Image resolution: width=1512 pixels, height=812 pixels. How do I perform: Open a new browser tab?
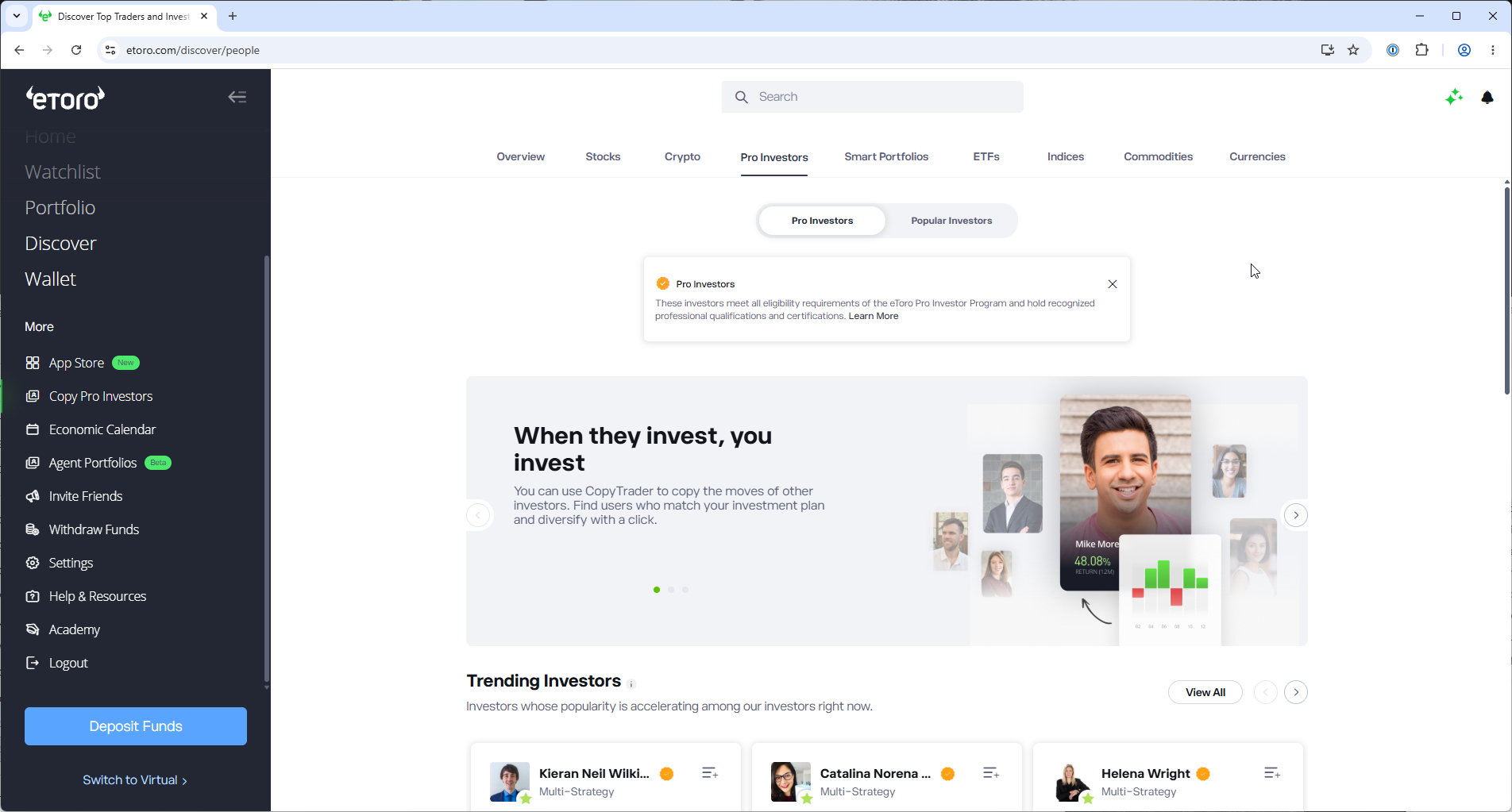click(233, 16)
